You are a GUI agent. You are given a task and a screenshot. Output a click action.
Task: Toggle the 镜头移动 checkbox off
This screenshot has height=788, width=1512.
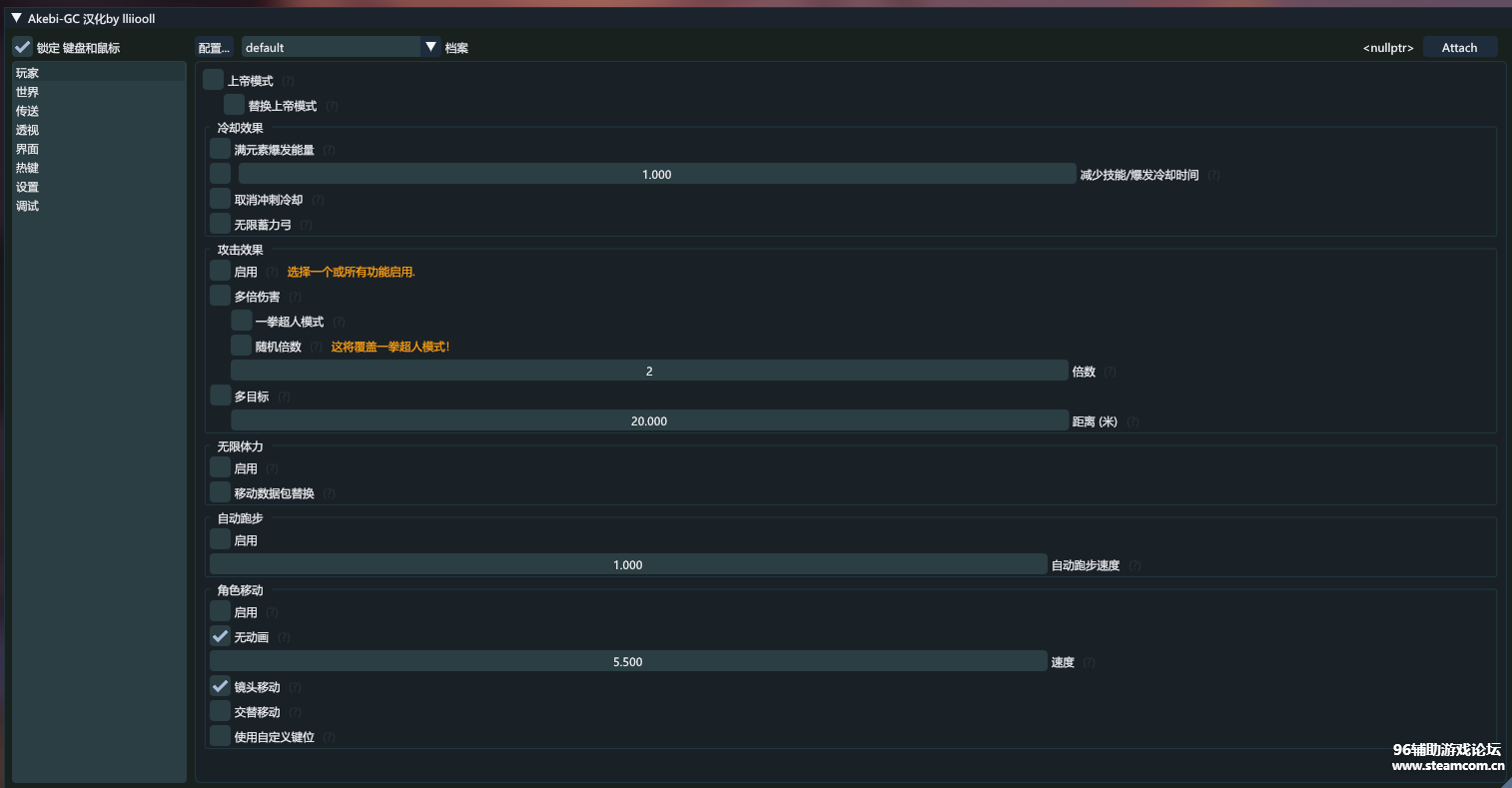coord(220,686)
